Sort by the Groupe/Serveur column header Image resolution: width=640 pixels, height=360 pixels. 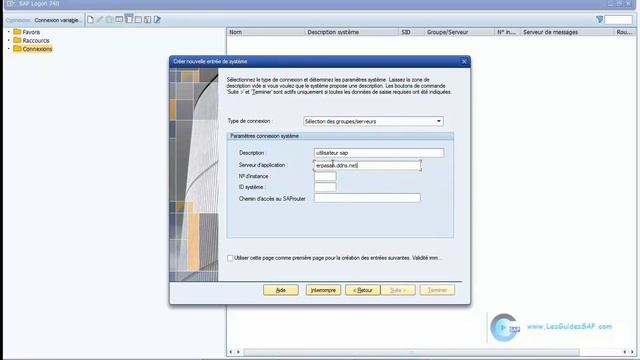459,32
